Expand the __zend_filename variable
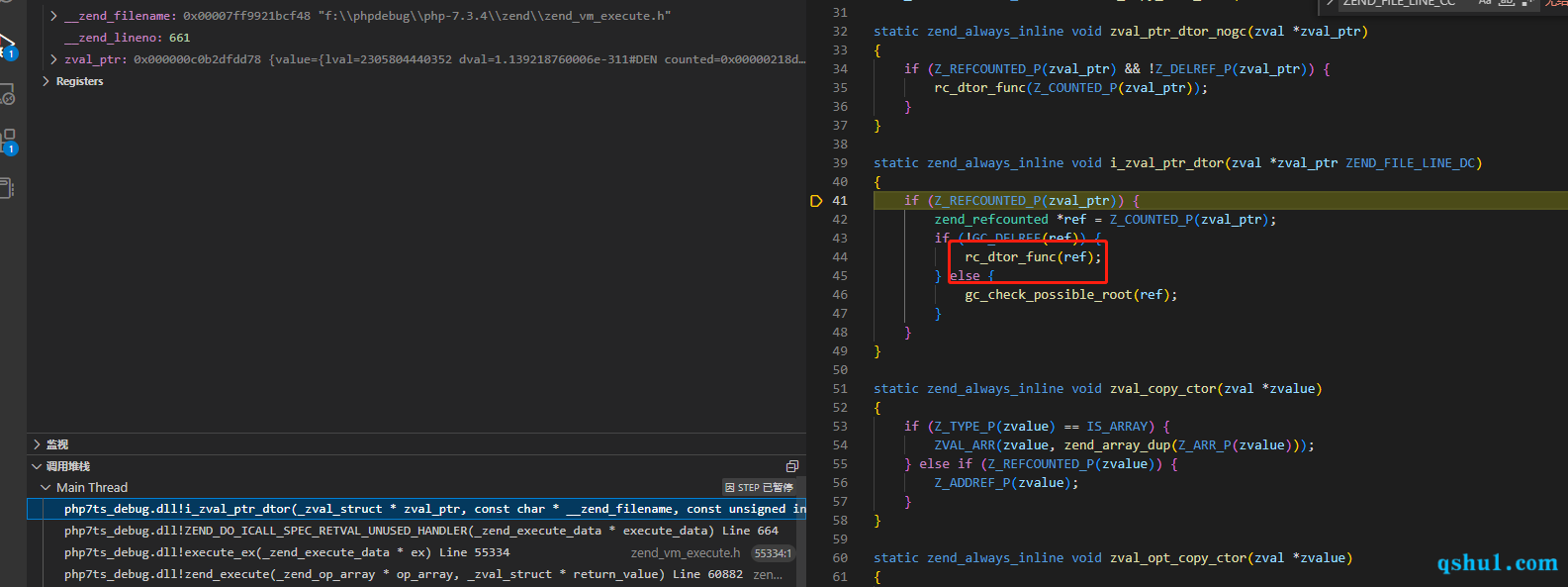Screen dimensions: 1568x587 click(x=53, y=16)
